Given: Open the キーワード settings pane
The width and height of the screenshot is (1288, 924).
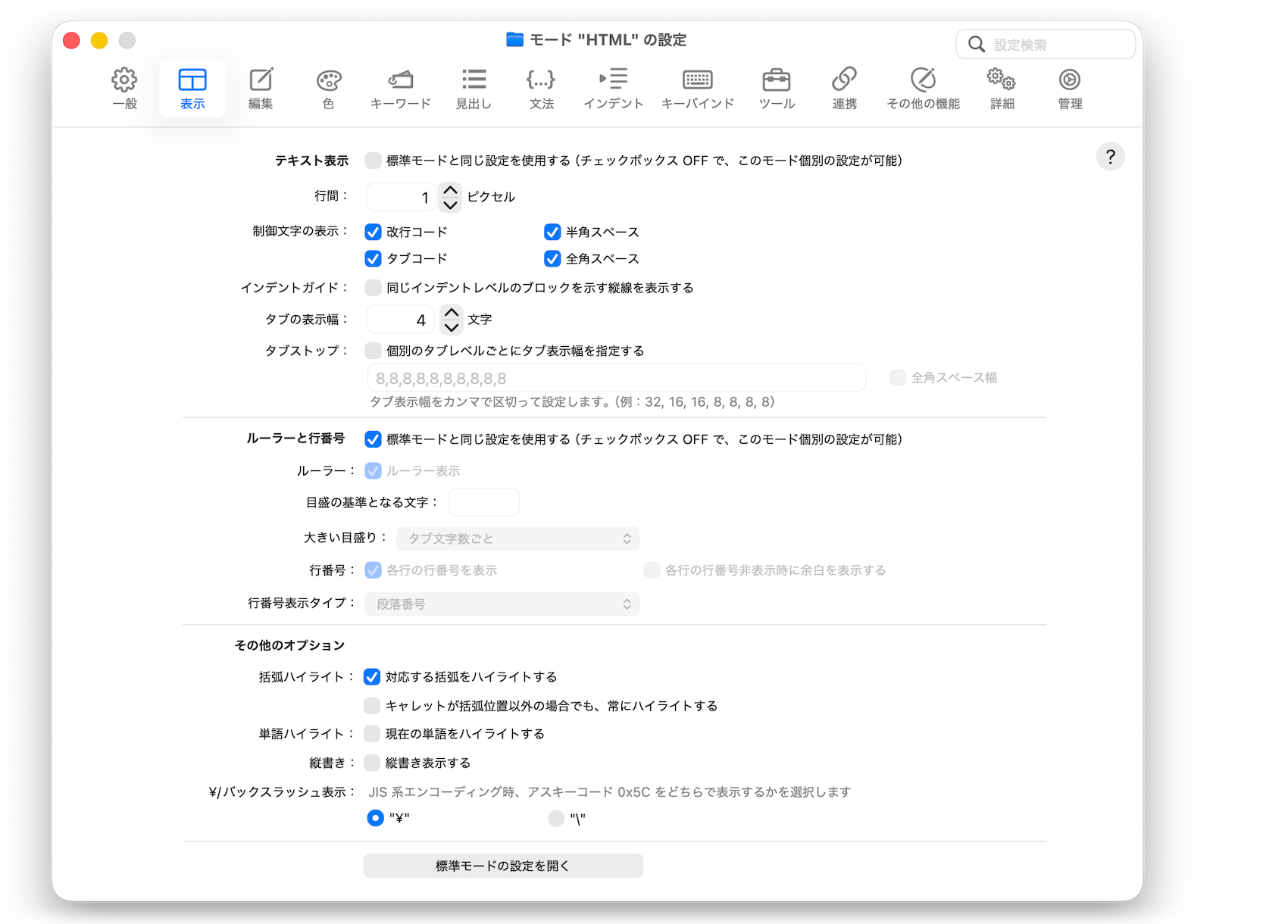Looking at the screenshot, I should (x=400, y=88).
